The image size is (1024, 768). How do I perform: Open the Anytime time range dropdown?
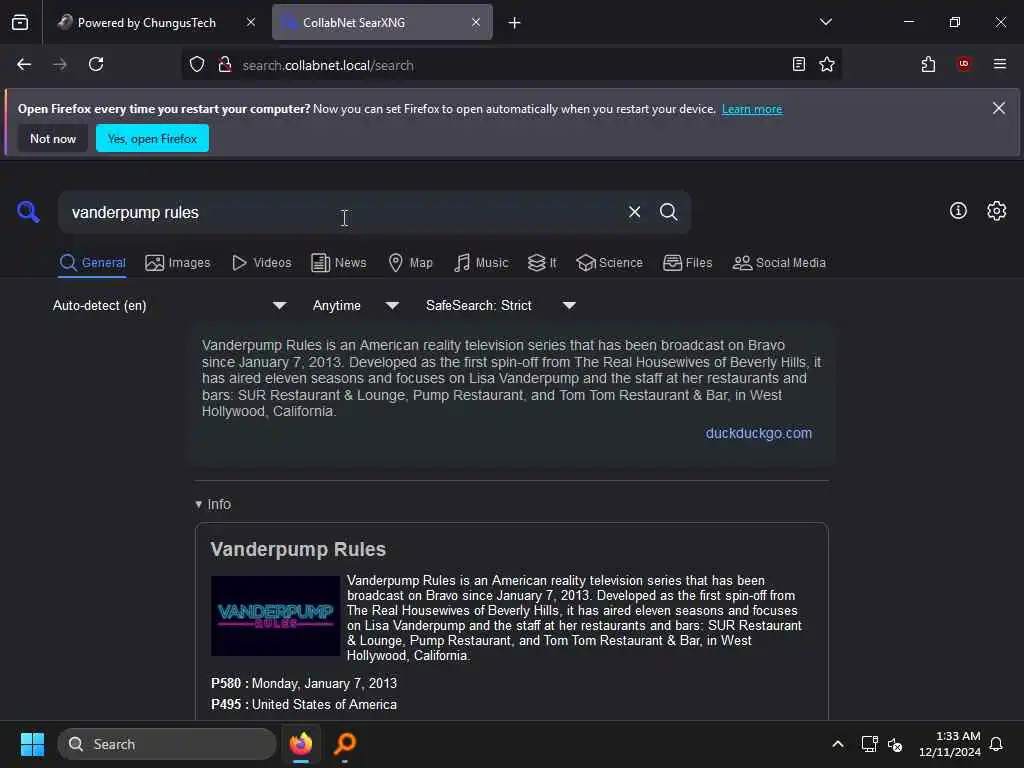pos(356,305)
